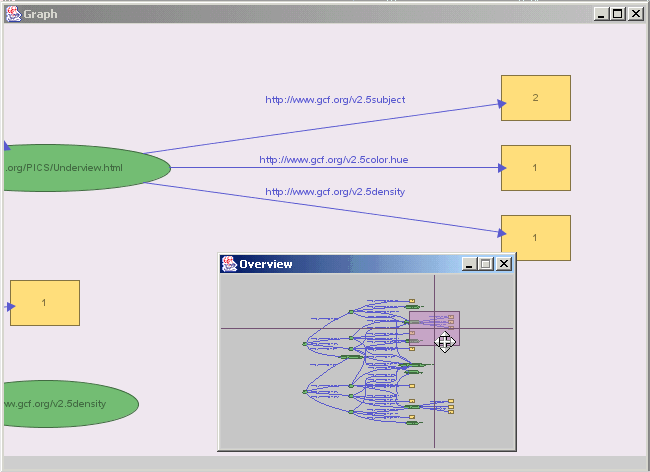Minimize the Graph window

pyautogui.click(x=601, y=14)
